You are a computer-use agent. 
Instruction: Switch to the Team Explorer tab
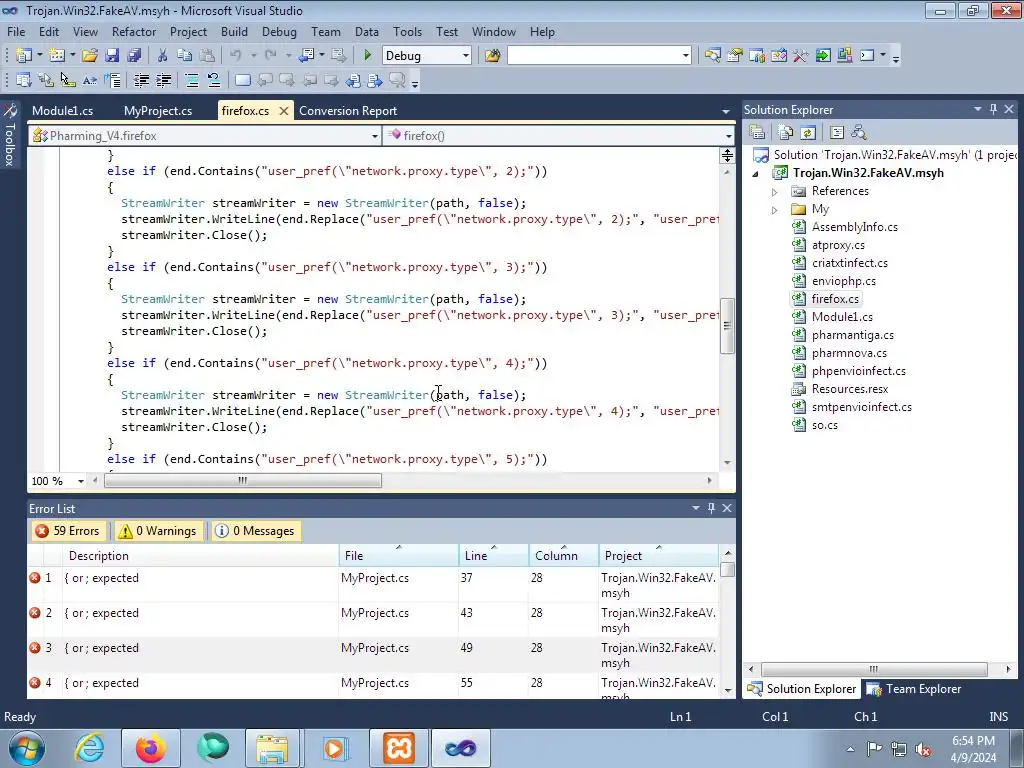click(914, 689)
